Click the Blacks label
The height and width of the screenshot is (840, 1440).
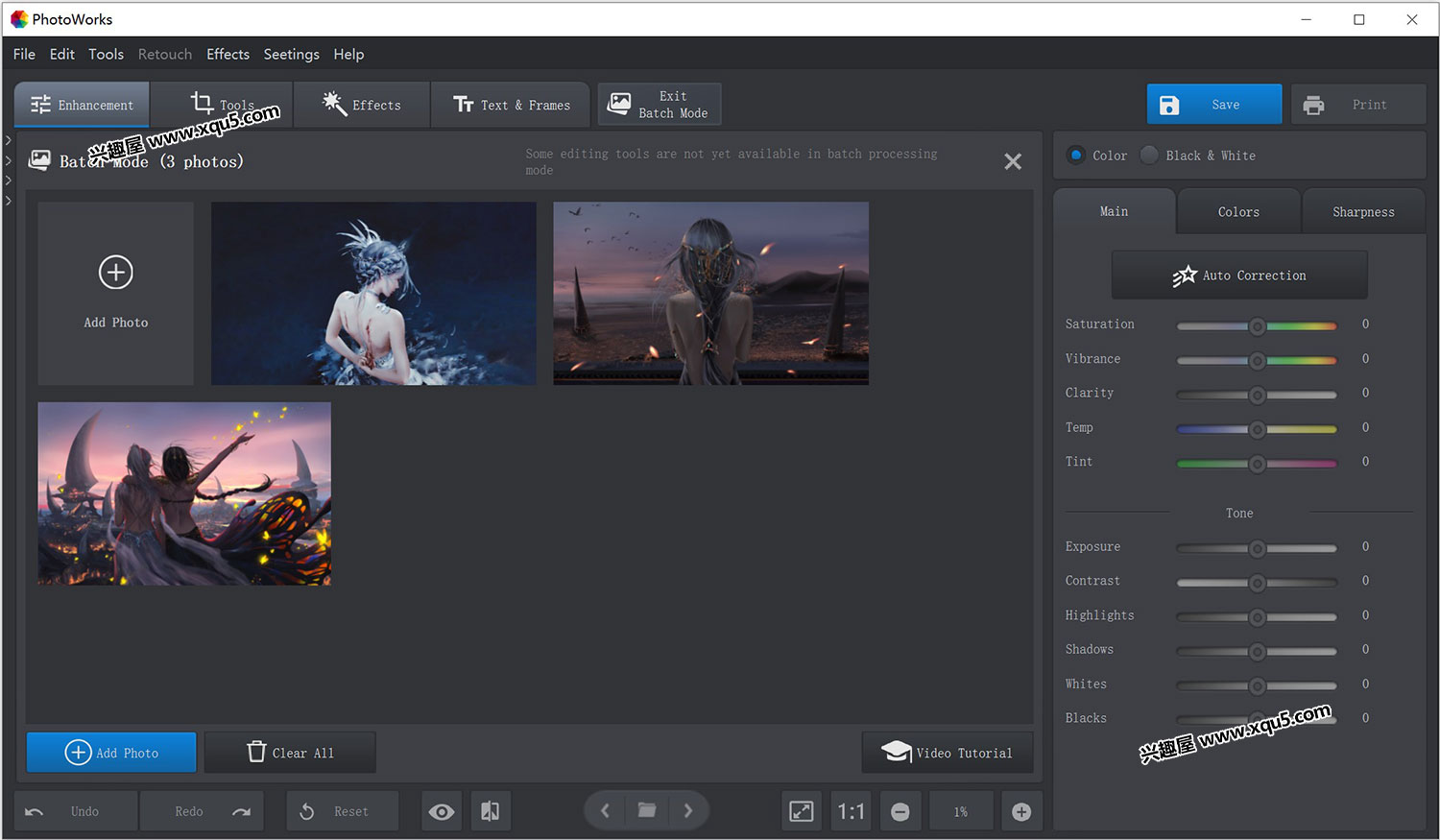1086,718
